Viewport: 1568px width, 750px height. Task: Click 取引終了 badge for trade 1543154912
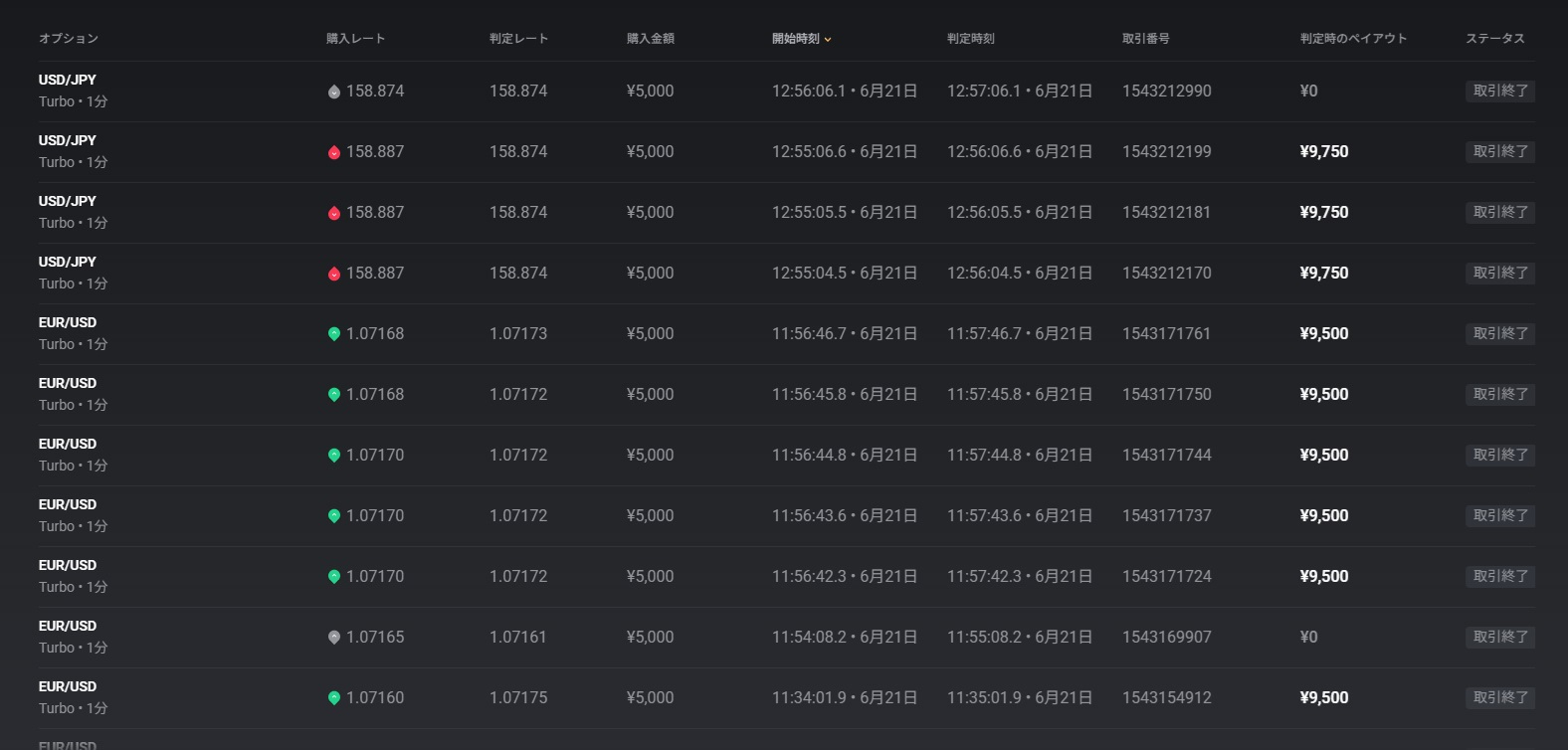click(x=1499, y=698)
